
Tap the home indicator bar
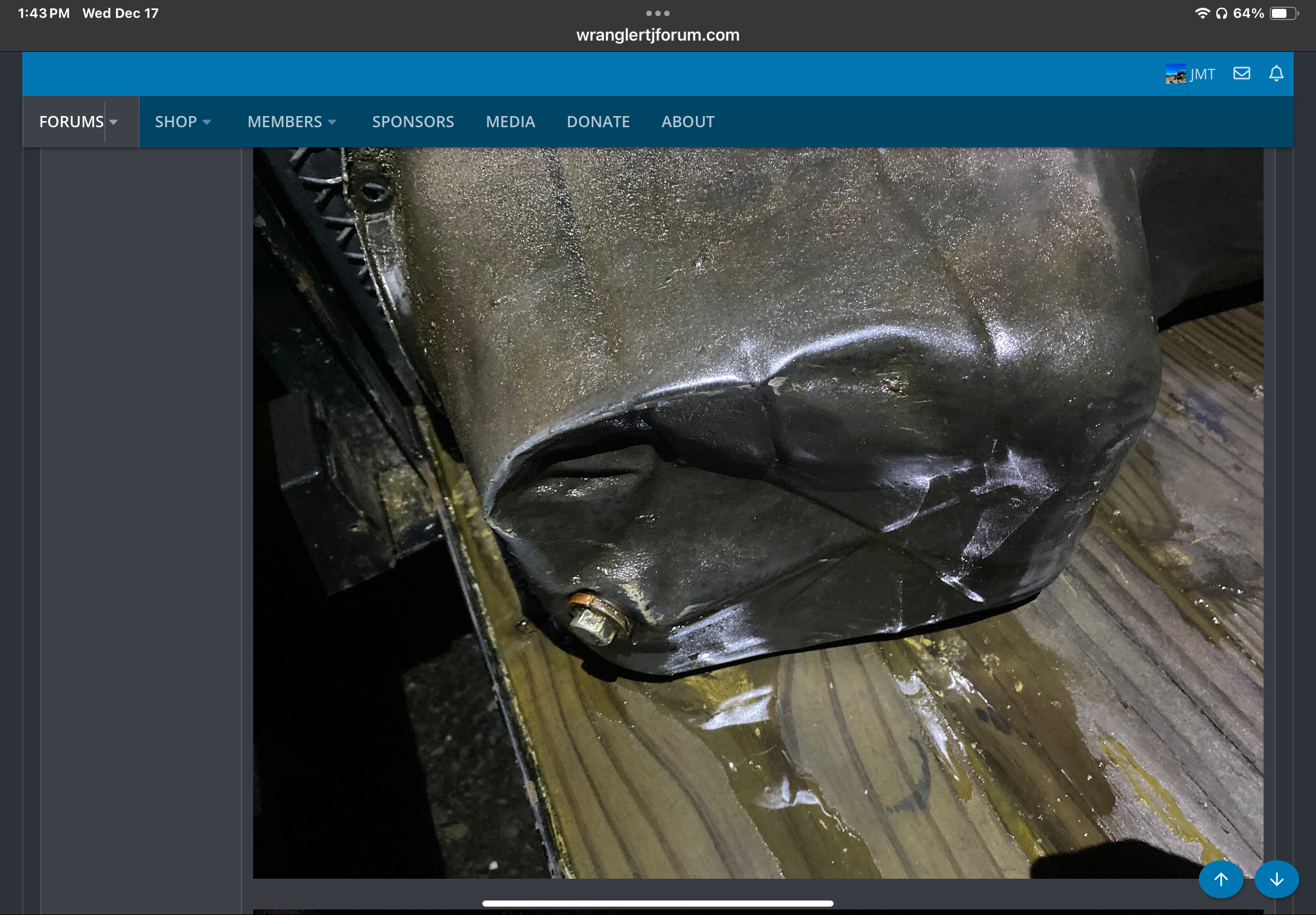657,903
